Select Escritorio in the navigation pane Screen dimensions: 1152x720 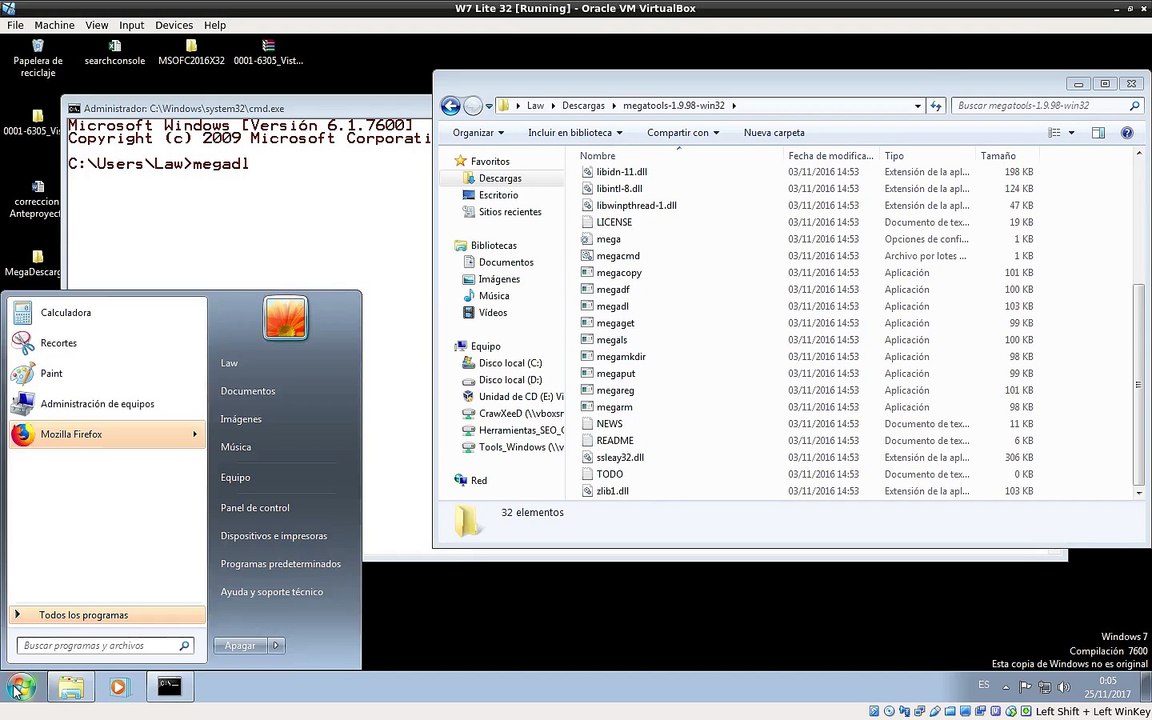pyautogui.click(x=498, y=195)
